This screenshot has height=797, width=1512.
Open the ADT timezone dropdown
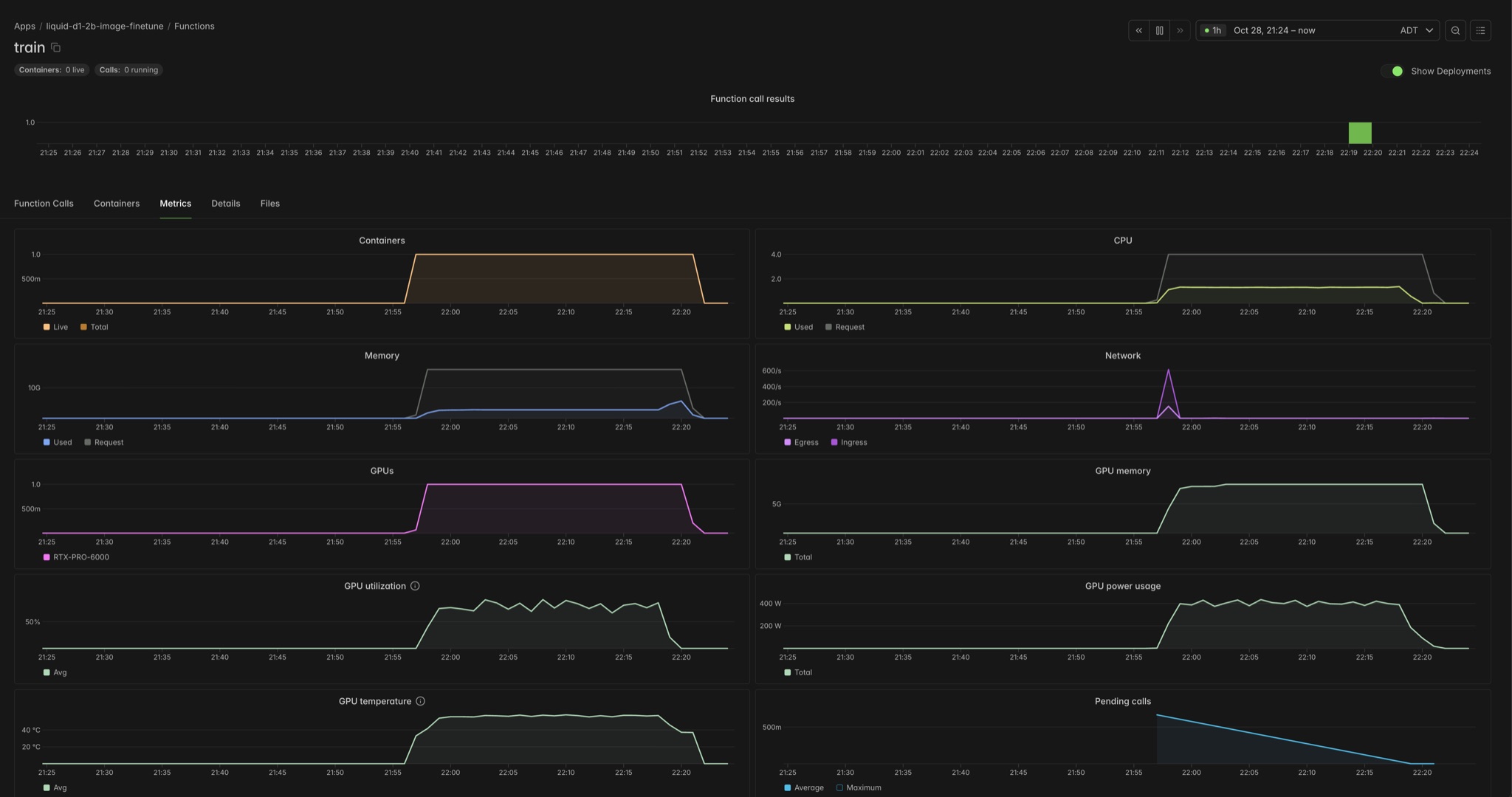point(1417,30)
